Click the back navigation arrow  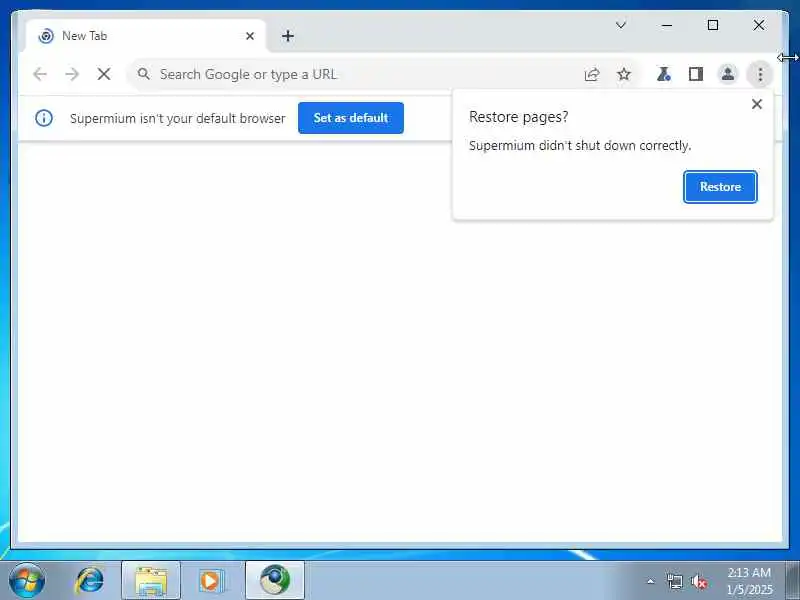point(40,74)
